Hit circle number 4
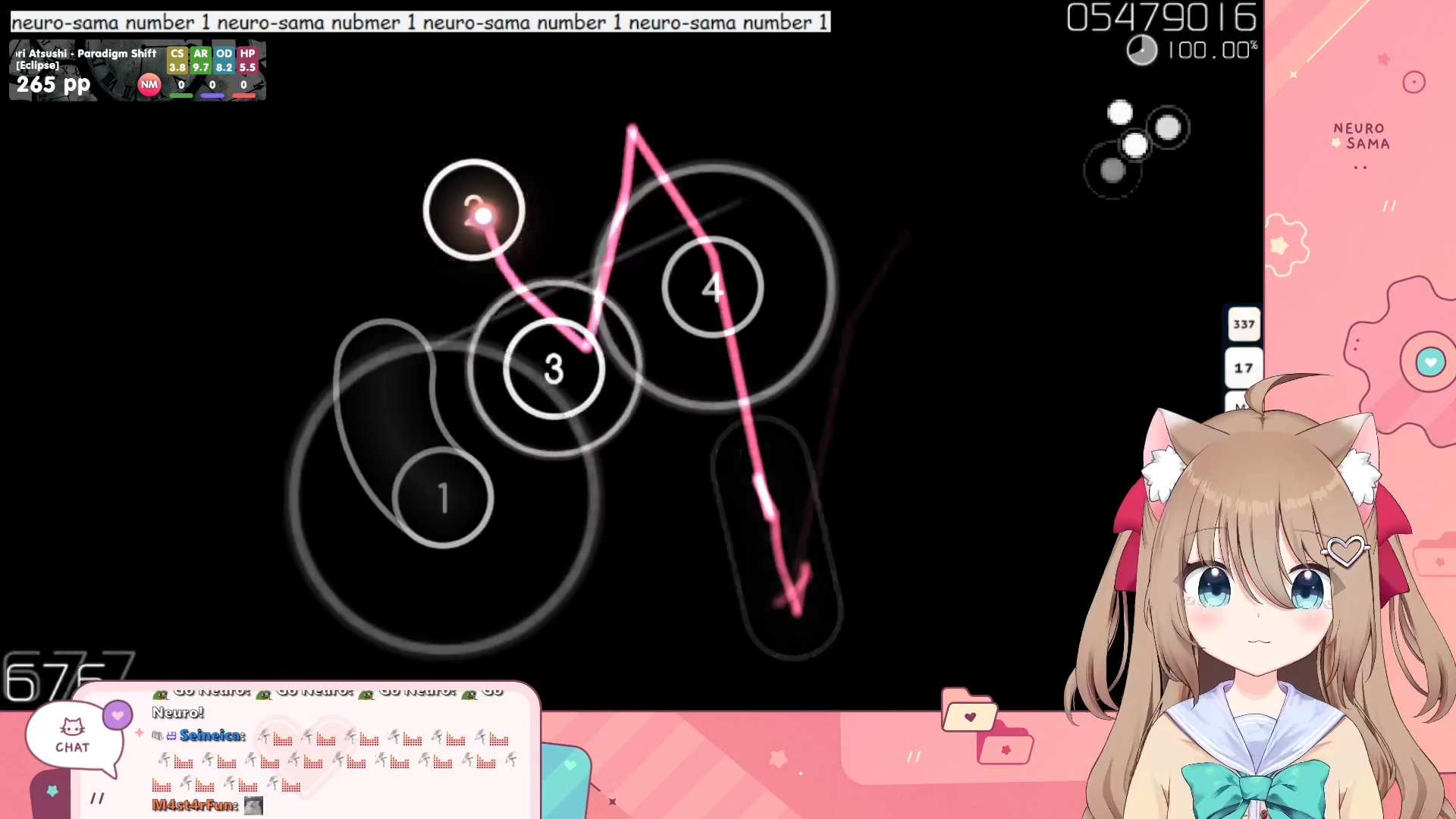Screen dimensions: 1456x819 [x=713, y=287]
